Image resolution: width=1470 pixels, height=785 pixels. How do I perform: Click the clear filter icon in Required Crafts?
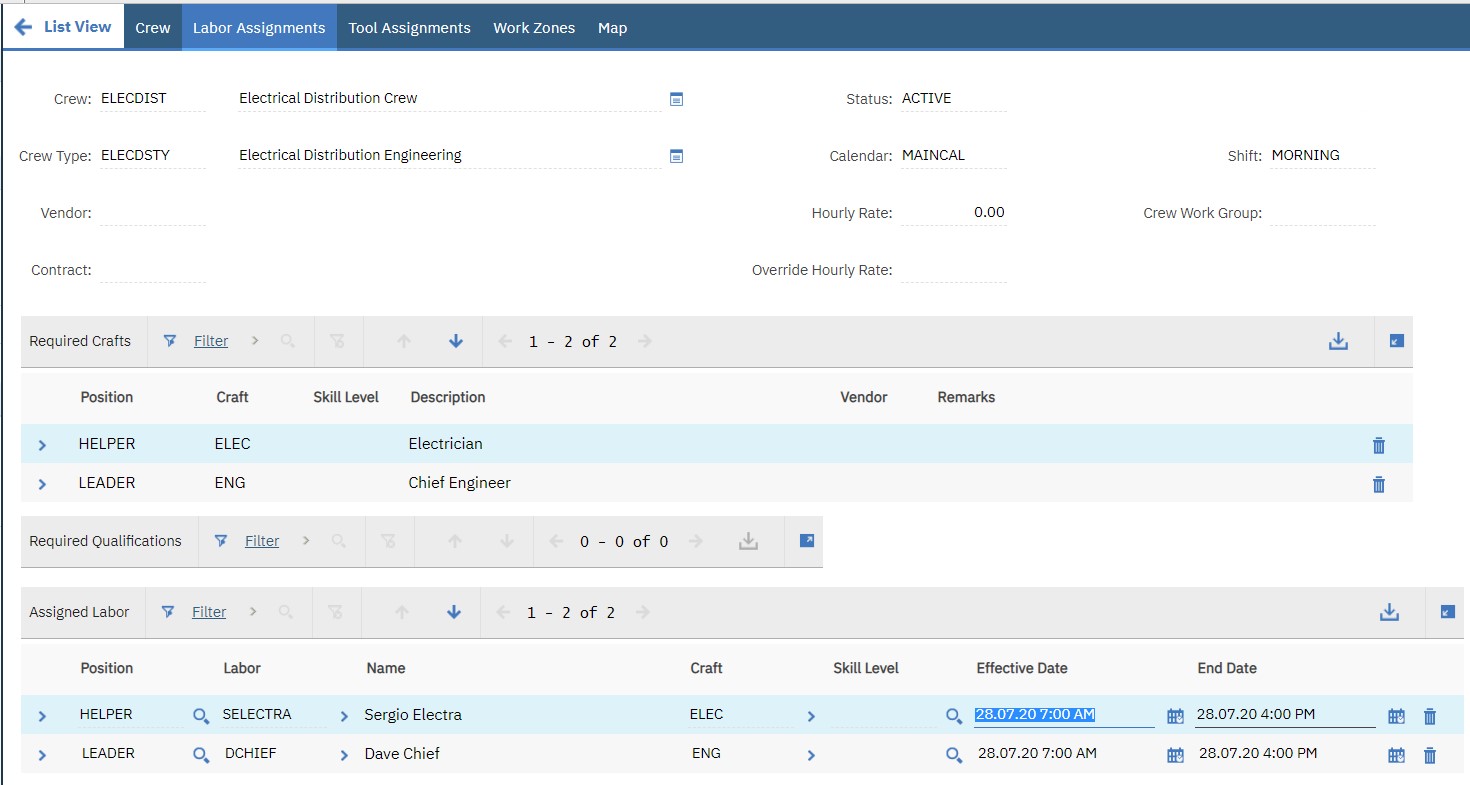click(x=337, y=340)
